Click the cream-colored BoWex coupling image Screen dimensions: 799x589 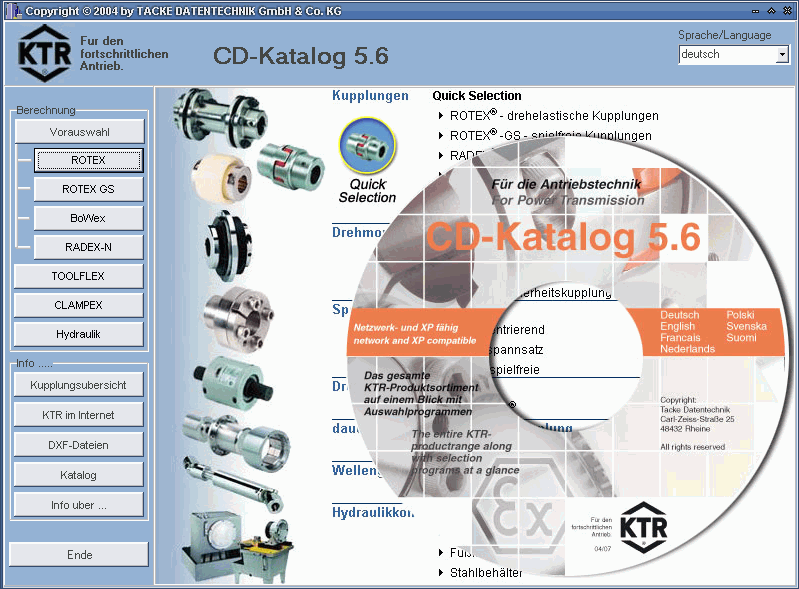click(221, 179)
